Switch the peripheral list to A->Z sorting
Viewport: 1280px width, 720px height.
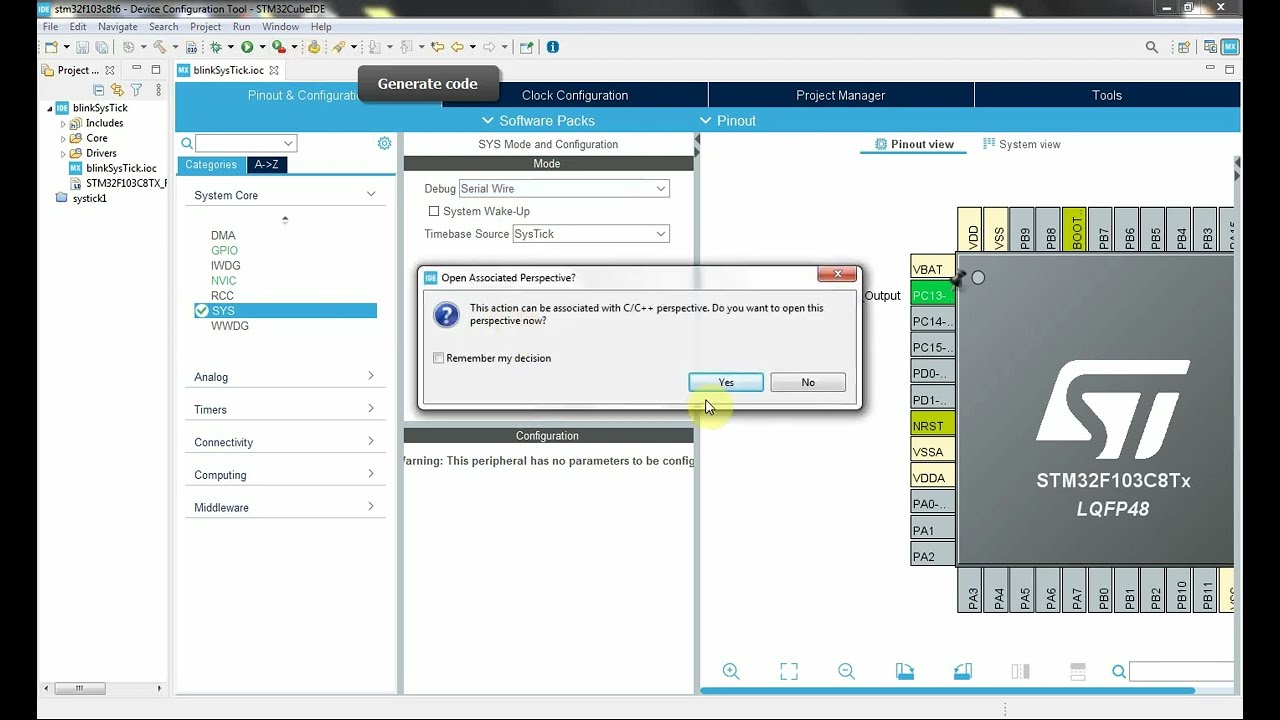267,165
